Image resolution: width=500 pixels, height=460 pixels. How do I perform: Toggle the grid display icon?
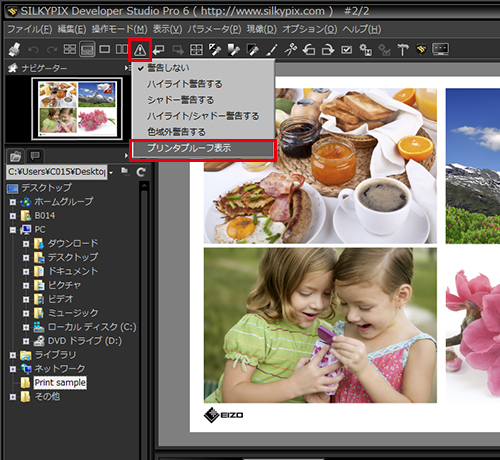196,50
